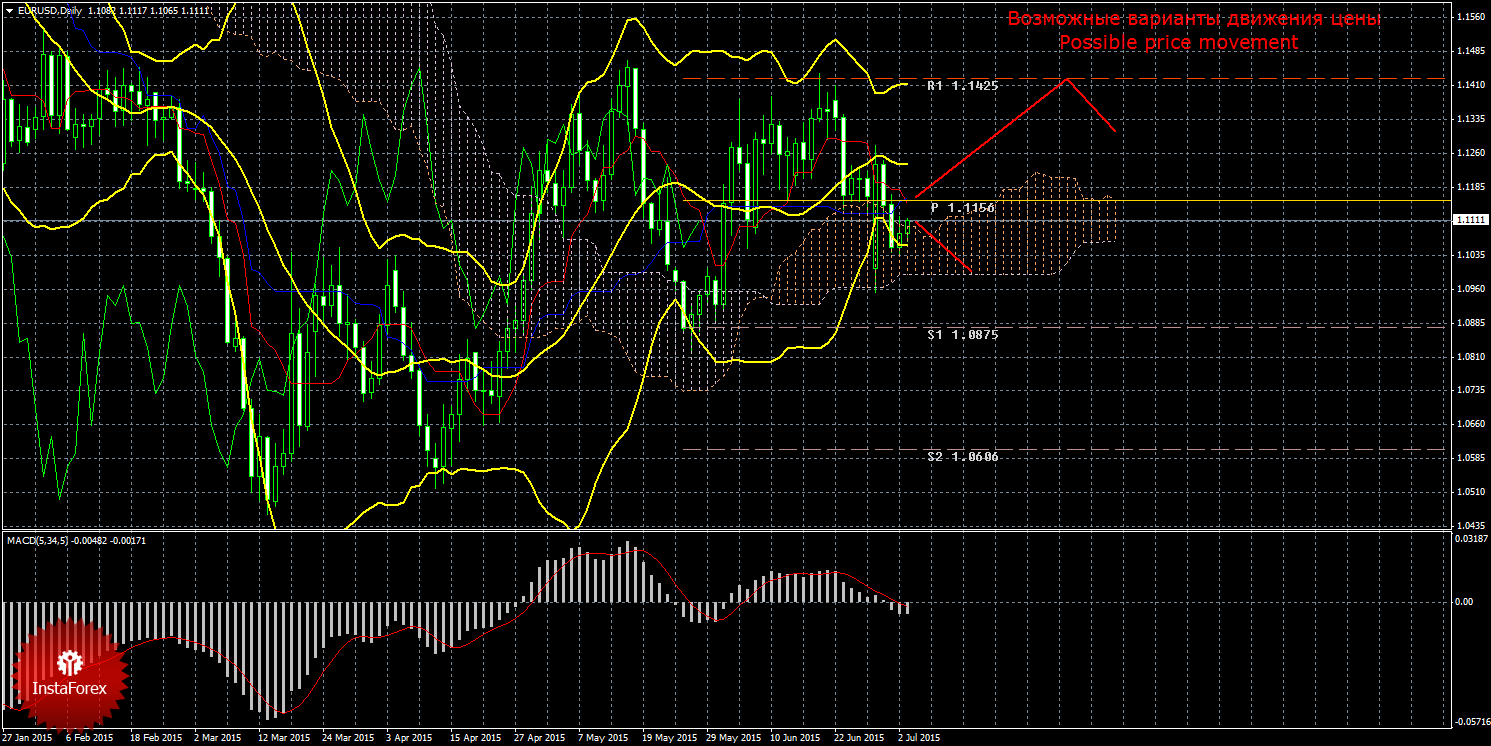
Task: Click the end of red downward forecast line
Action: tap(970, 270)
